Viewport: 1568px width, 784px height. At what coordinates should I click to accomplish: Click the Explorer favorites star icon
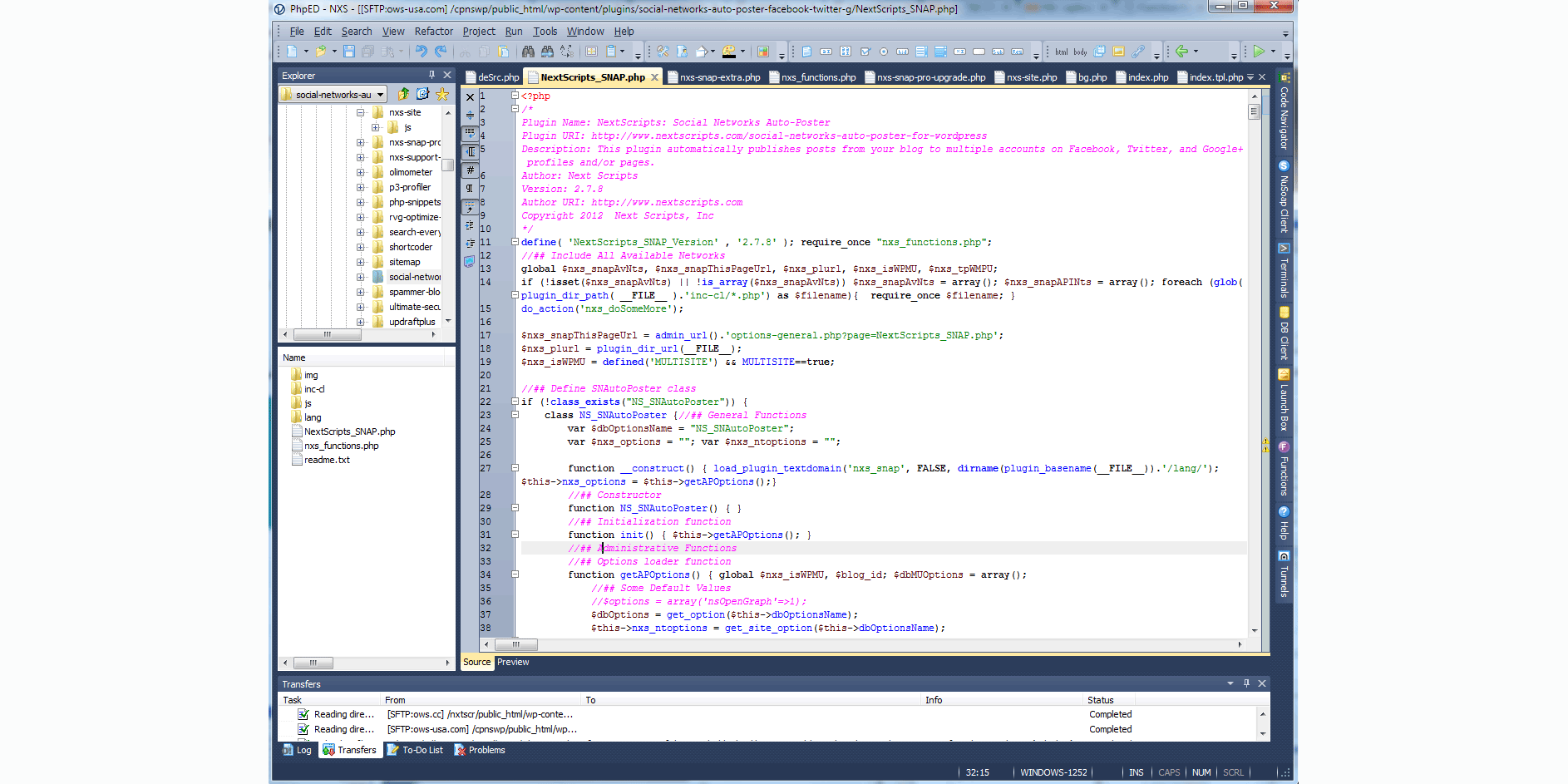pyautogui.click(x=442, y=94)
